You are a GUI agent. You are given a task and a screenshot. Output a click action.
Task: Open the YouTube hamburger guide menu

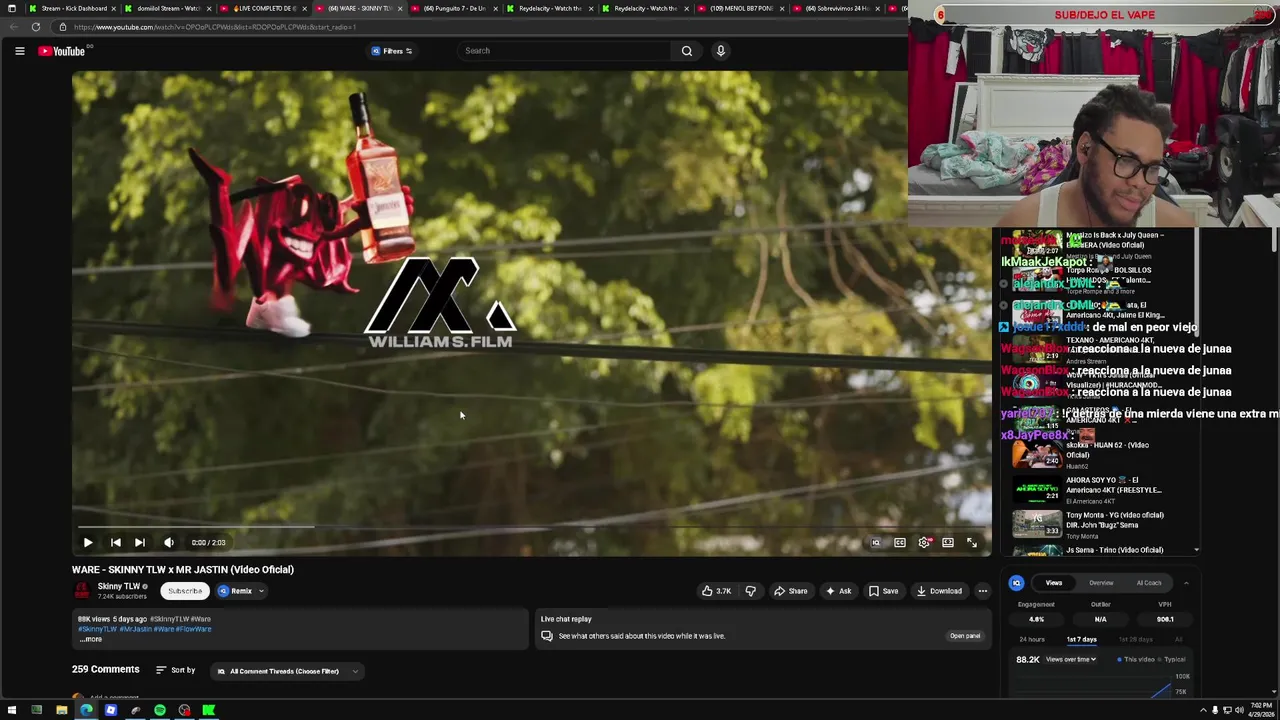(x=19, y=51)
